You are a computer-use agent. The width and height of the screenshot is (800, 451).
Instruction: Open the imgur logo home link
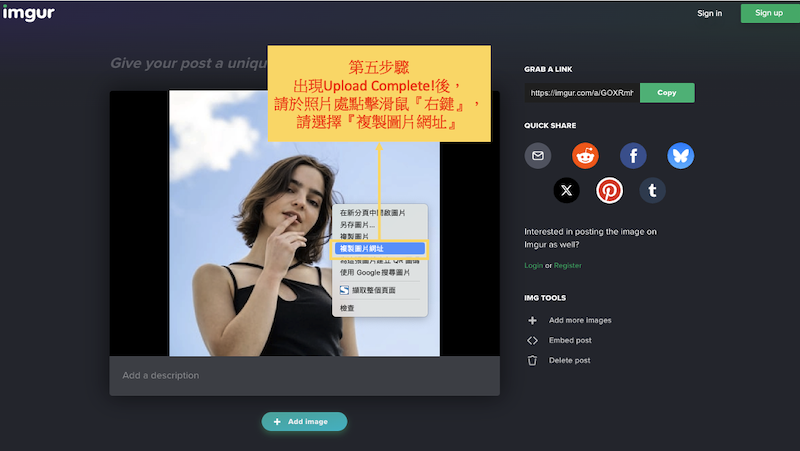pyautogui.click(x=28, y=13)
